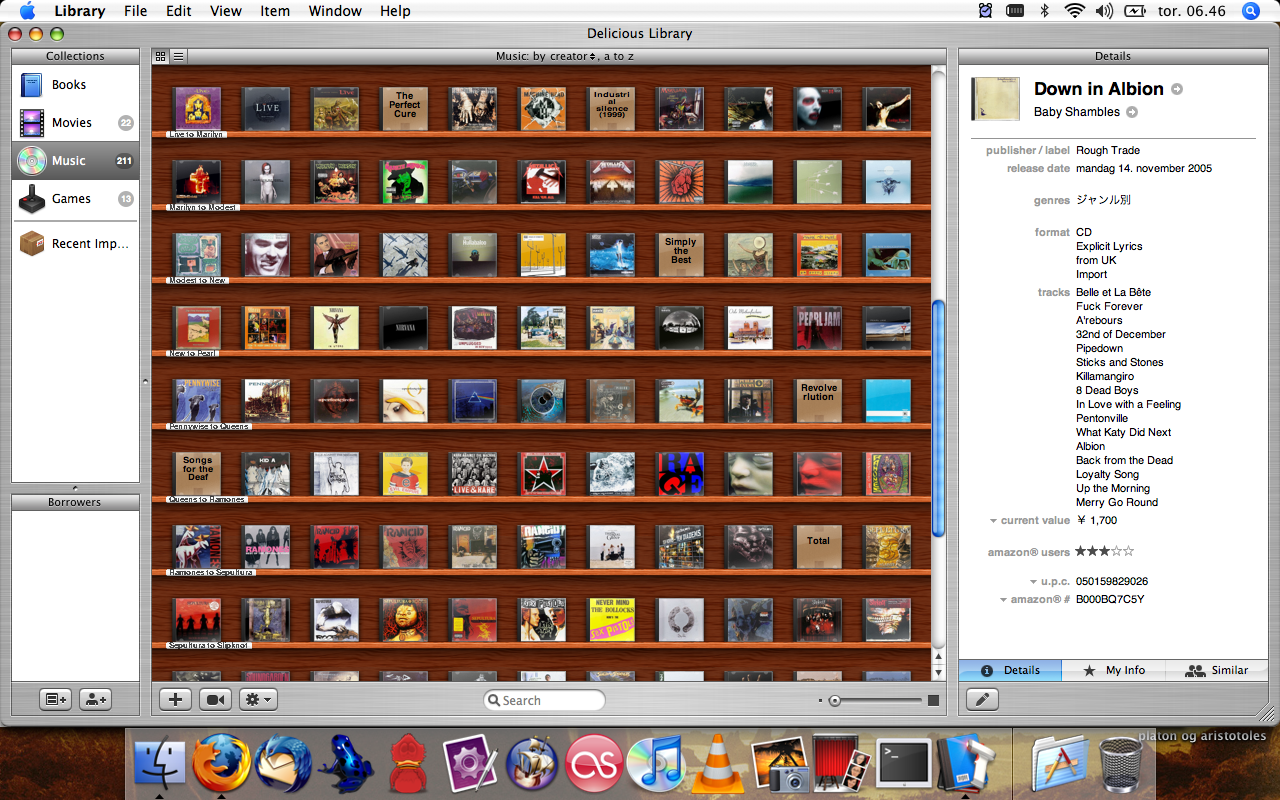
Task: Open the Window menu
Action: tap(335, 11)
